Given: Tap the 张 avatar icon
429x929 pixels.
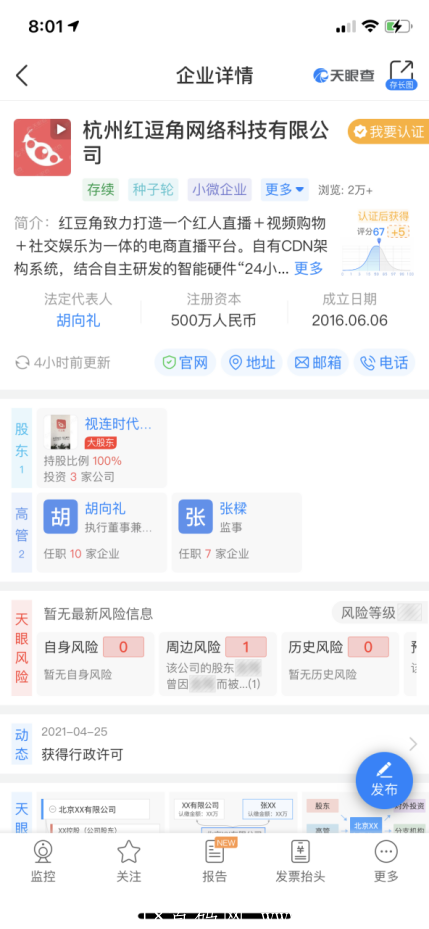Looking at the screenshot, I should [x=196, y=517].
